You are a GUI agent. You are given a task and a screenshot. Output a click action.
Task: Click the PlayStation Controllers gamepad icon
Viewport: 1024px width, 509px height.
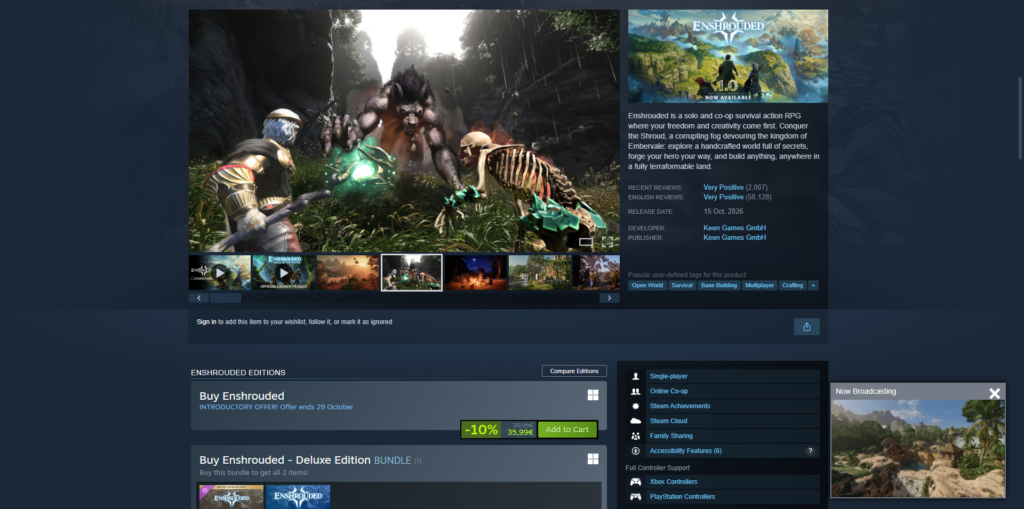635,497
